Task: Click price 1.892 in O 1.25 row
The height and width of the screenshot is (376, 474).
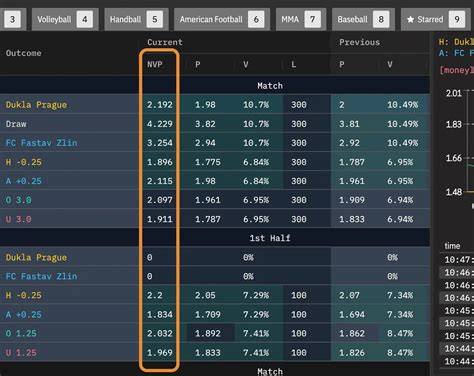Action: pyautogui.click(x=208, y=333)
